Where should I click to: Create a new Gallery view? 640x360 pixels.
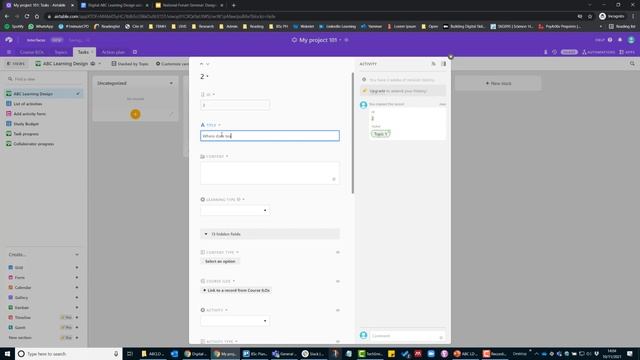[x=43, y=298]
